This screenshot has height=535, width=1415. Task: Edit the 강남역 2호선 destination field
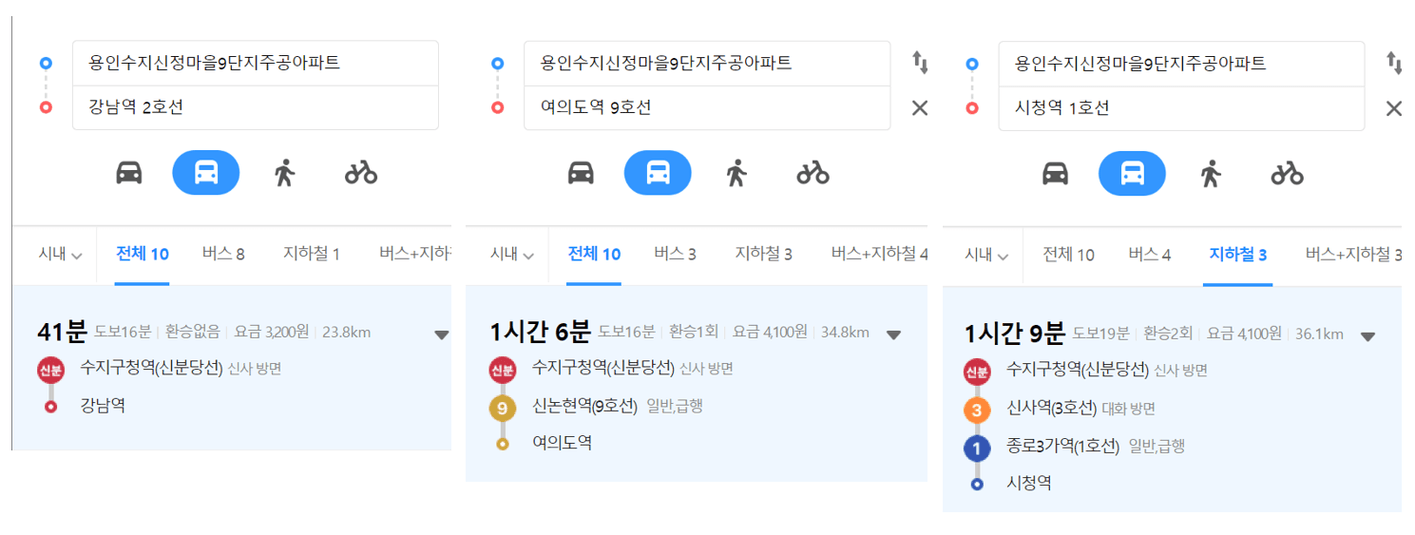[x=255, y=108]
